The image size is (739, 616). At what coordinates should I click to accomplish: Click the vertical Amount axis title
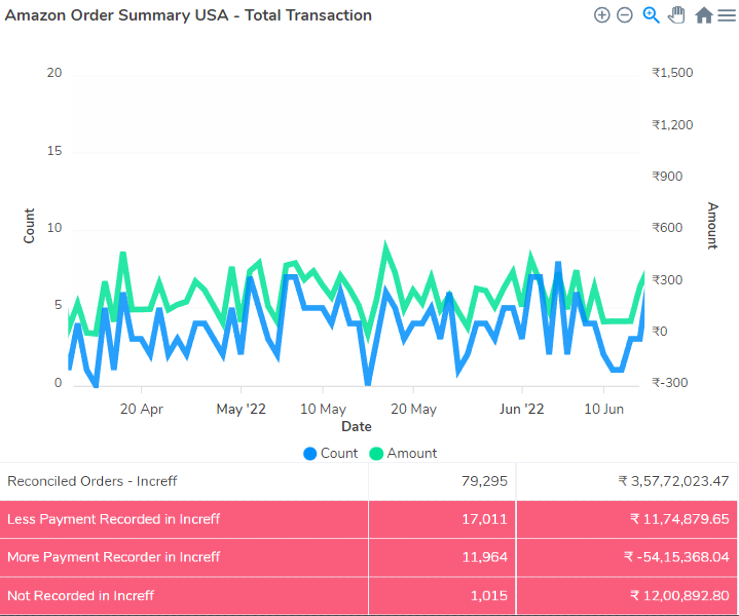(712, 226)
